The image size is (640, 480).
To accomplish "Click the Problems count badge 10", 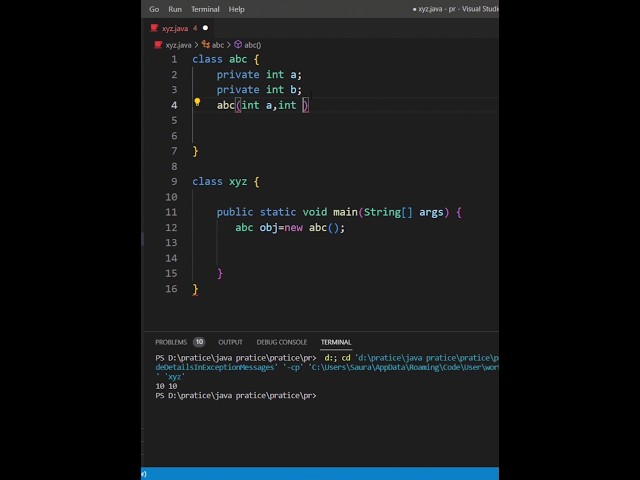I will click(199, 342).
